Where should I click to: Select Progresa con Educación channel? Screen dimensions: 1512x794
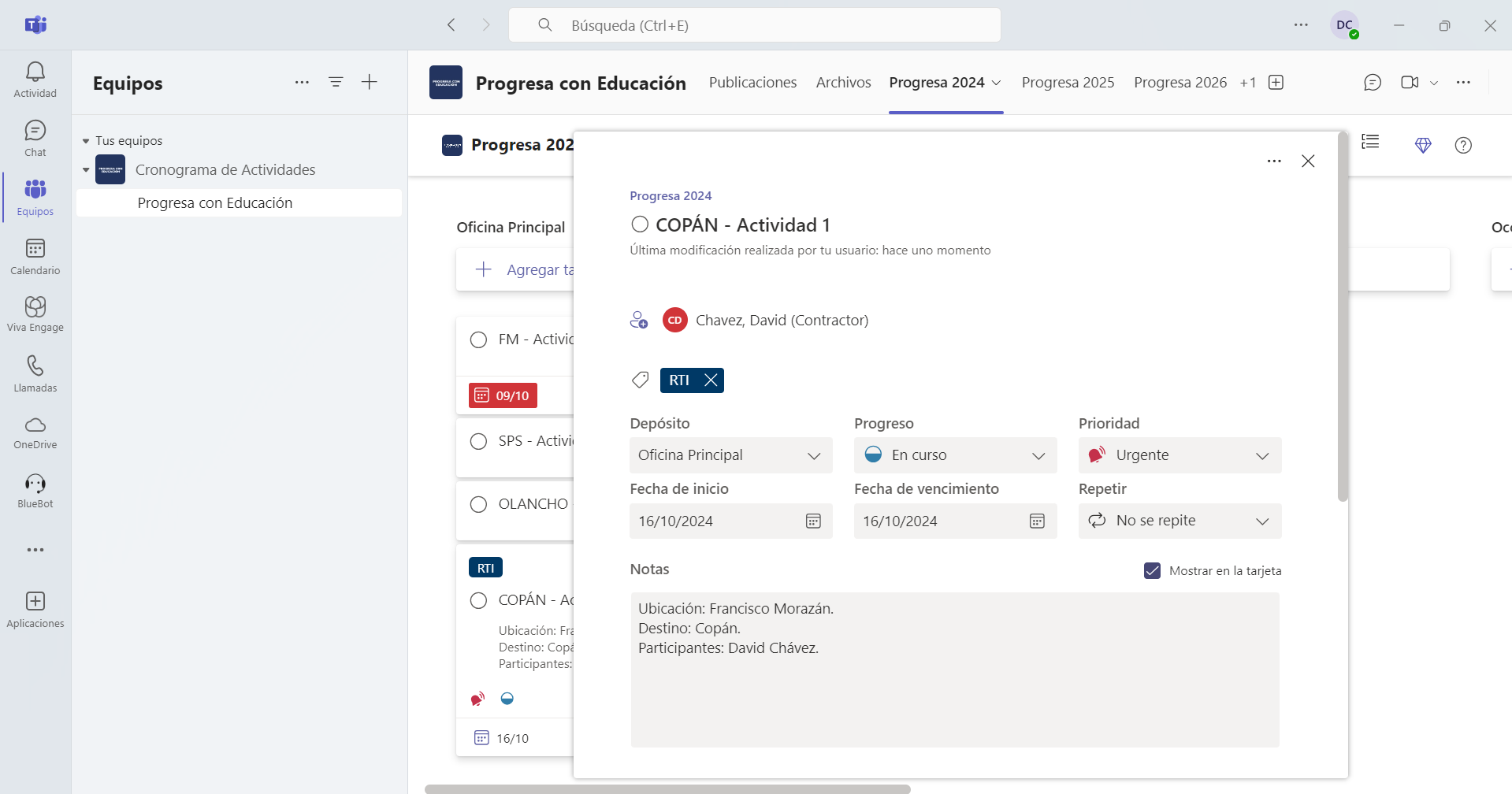pyautogui.click(x=239, y=202)
